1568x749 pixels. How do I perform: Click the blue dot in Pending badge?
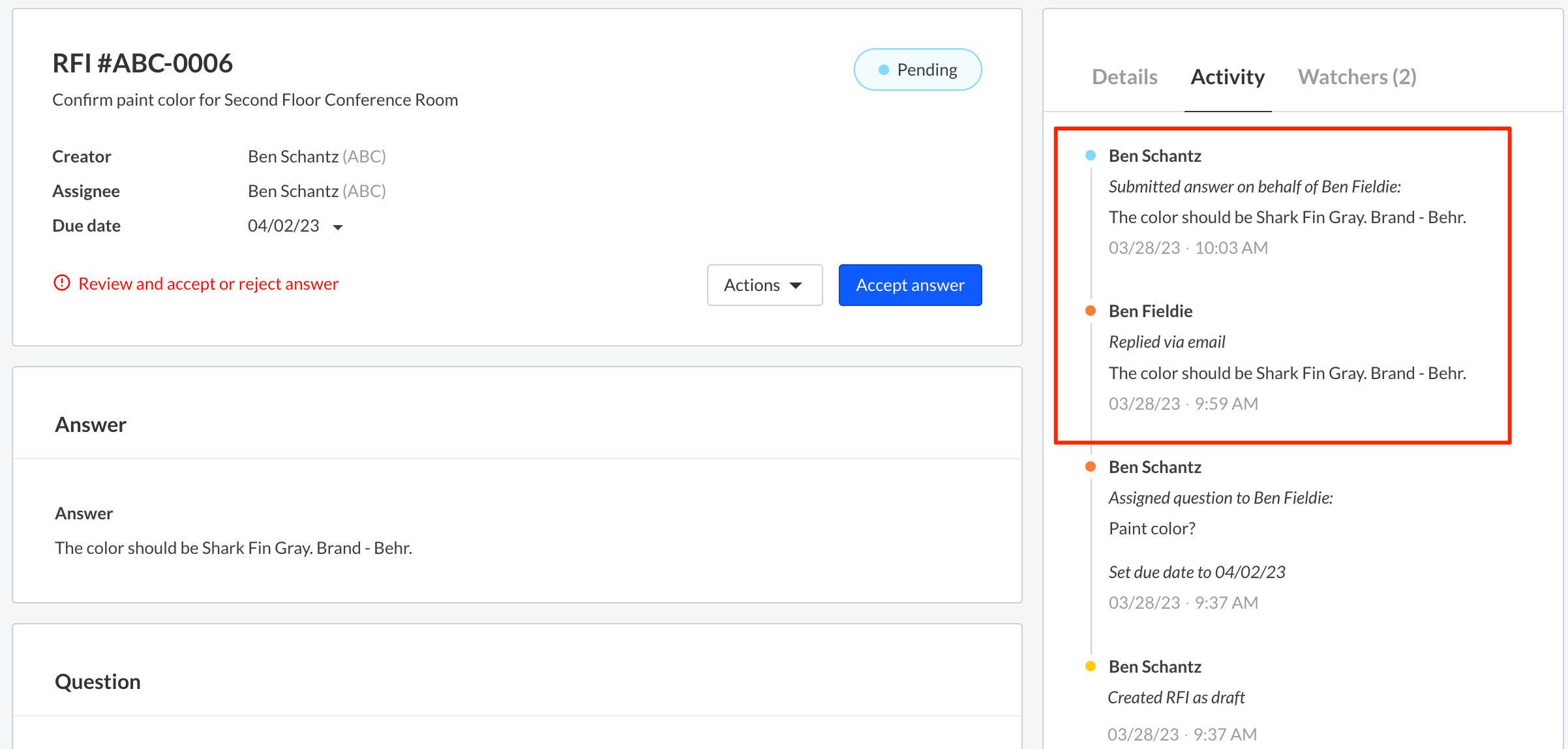883,70
